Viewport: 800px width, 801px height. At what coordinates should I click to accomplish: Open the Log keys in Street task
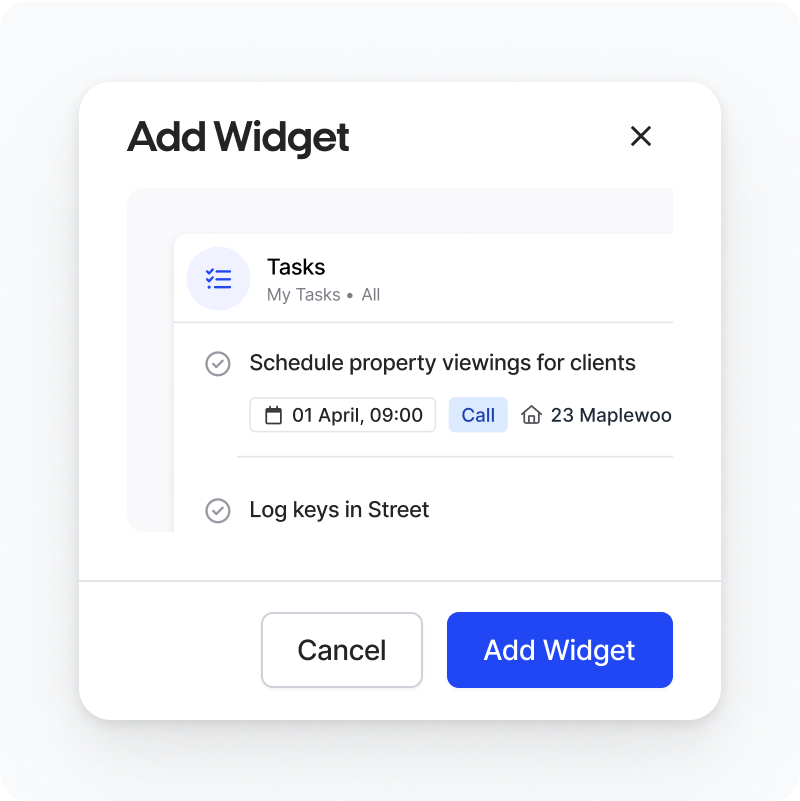coord(339,510)
